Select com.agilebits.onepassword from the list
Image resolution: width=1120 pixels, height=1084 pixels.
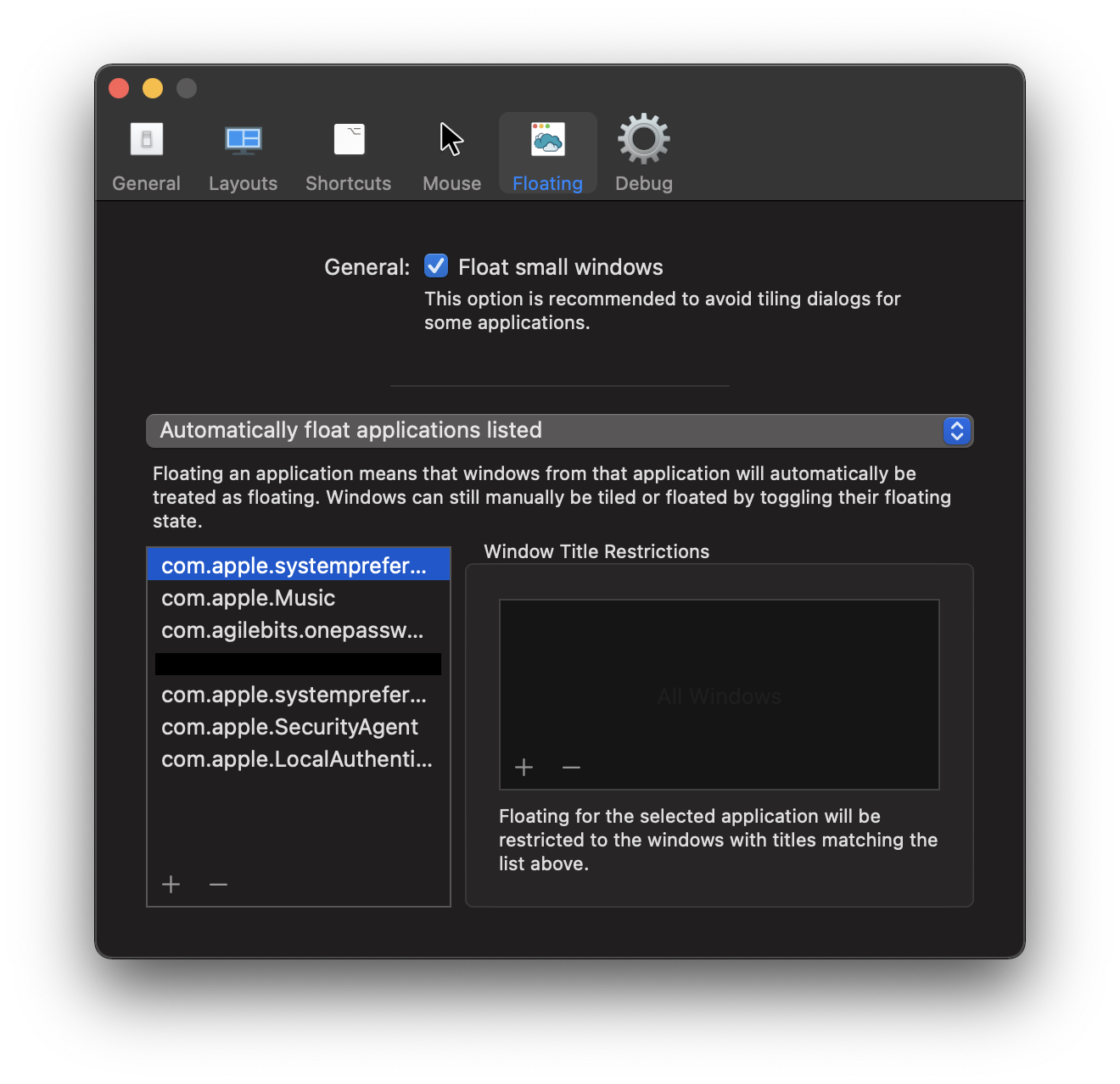[x=292, y=630]
